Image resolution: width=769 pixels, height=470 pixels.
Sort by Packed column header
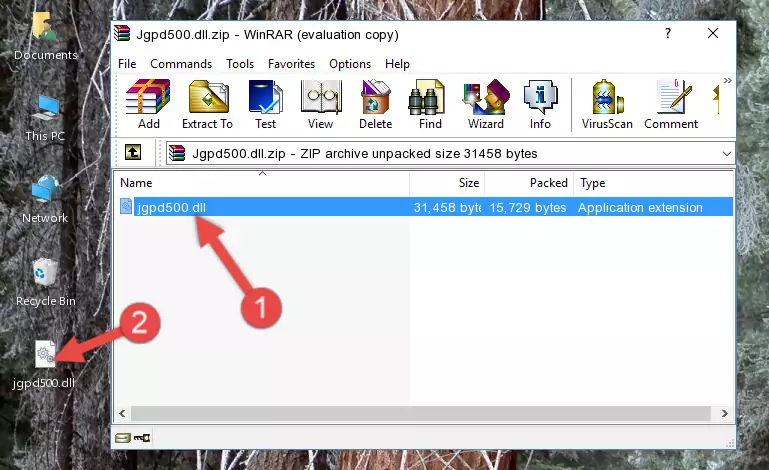tap(529, 183)
